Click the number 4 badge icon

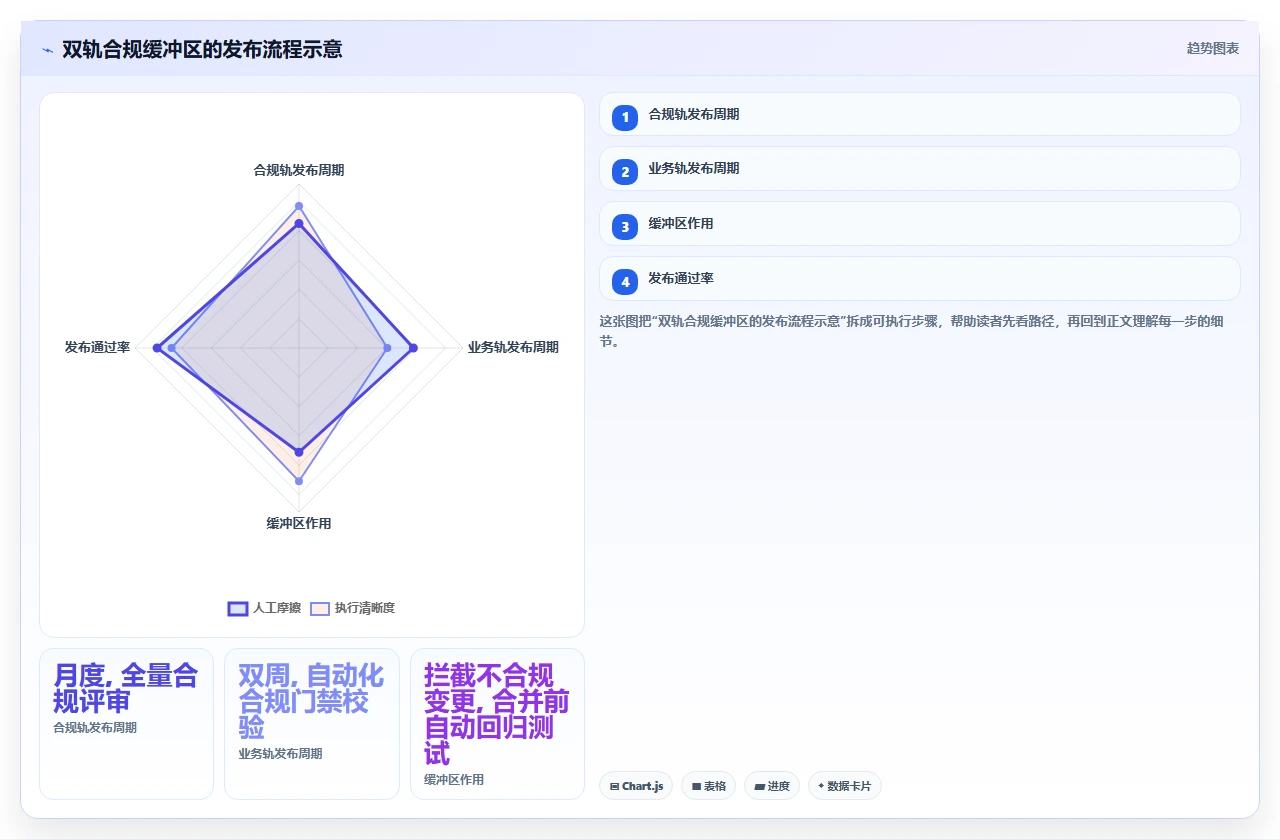(x=625, y=282)
